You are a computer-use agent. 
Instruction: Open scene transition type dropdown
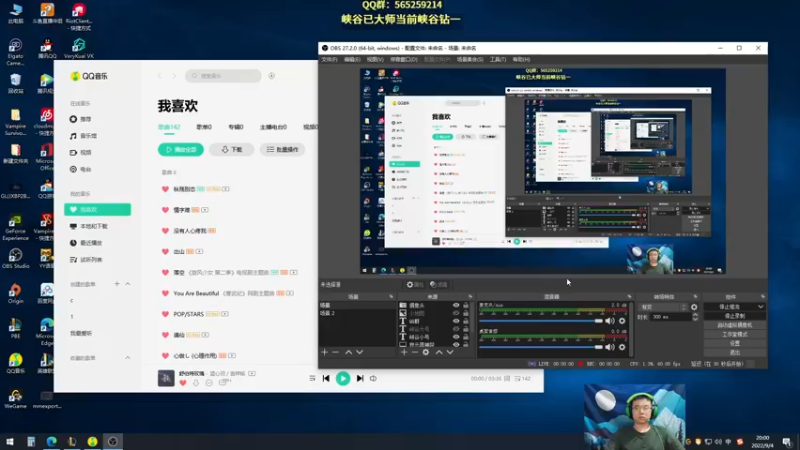pos(663,307)
